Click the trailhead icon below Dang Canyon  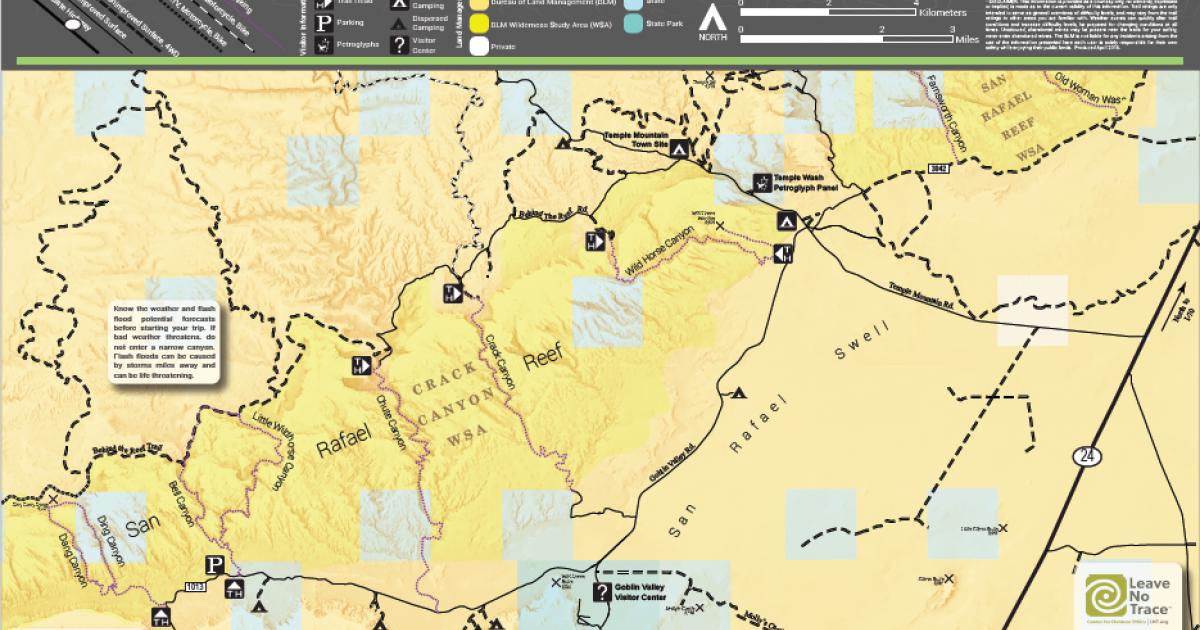tap(160, 617)
